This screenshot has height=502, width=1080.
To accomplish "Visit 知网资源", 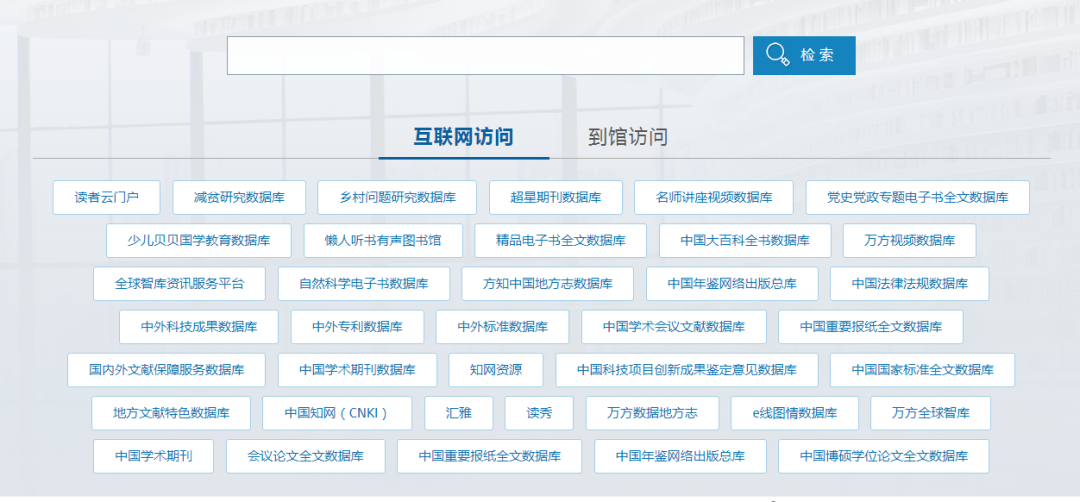I will pyautogui.click(x=496, y=370).
